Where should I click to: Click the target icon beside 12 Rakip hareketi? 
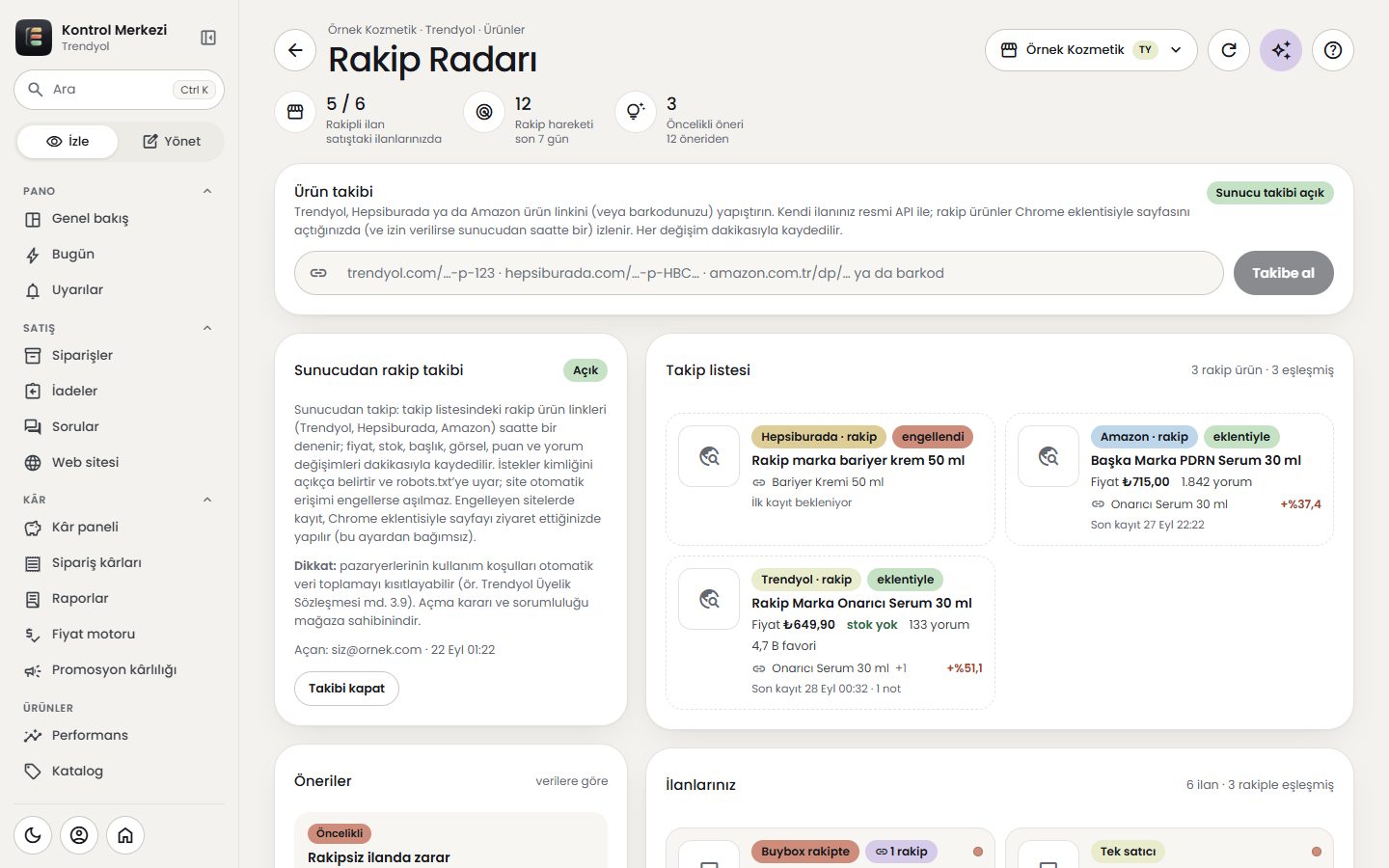(x=484, y=112)
